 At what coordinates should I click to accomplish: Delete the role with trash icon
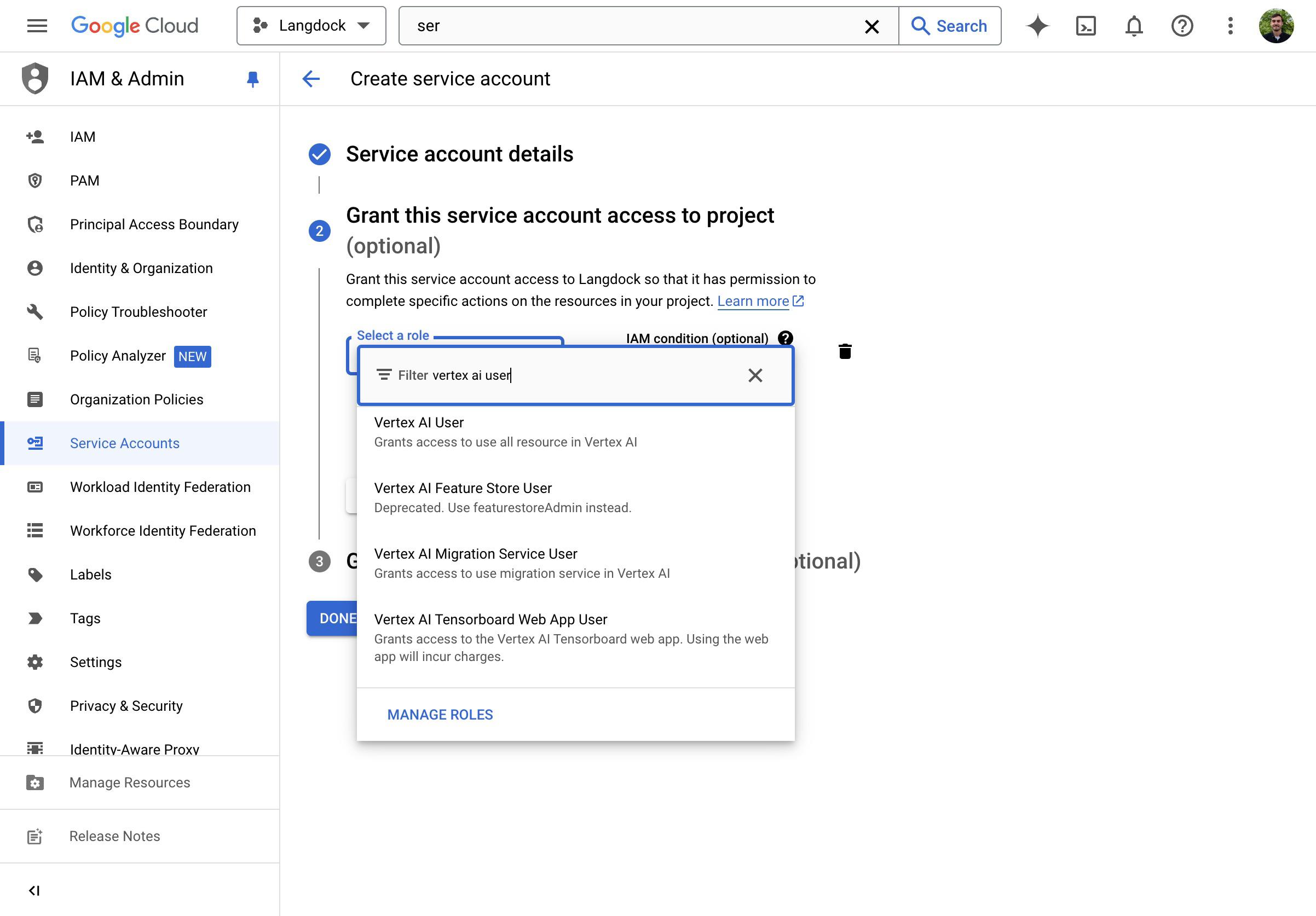click(x=845, y=351)
